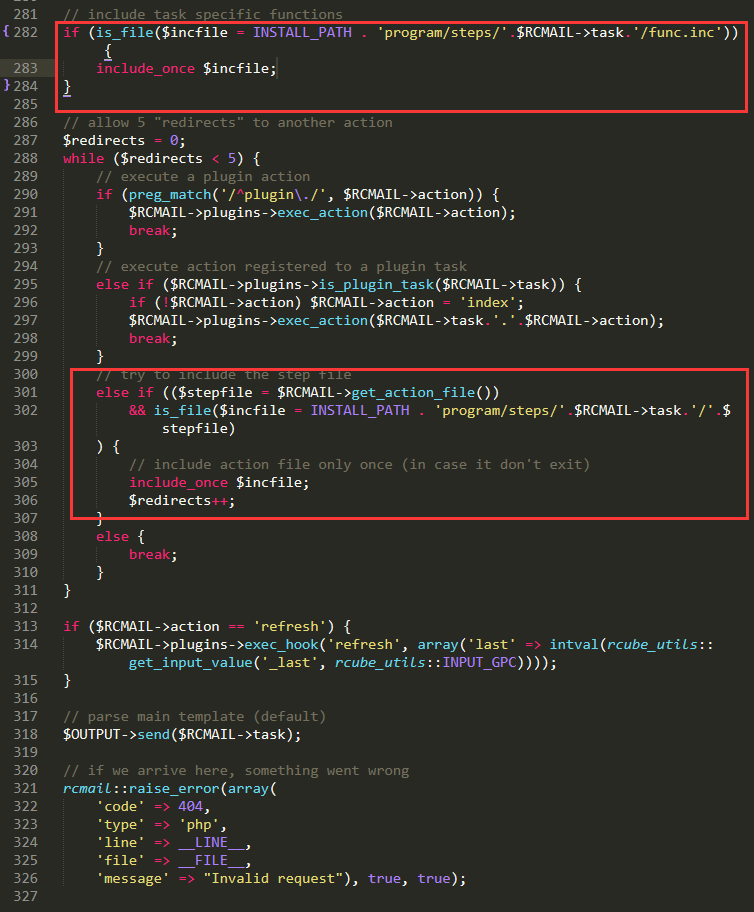Click '__LINE__' on line 324
This screenshot has height=912, width=754.
211,842
